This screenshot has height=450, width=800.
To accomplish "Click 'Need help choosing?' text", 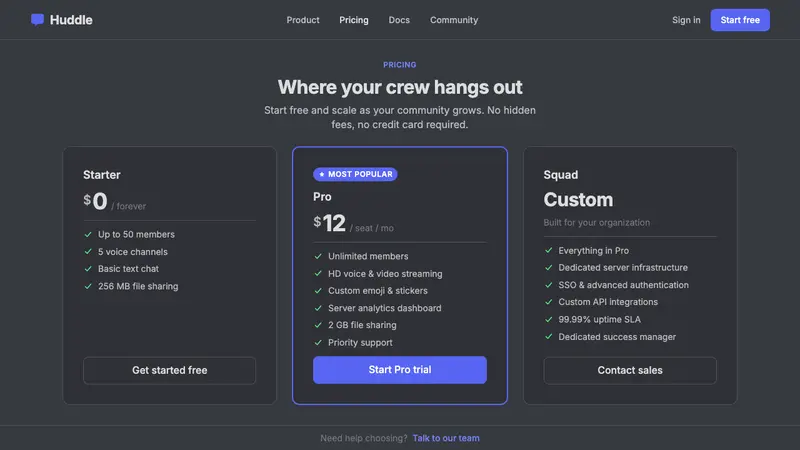I will pos(364,438).
